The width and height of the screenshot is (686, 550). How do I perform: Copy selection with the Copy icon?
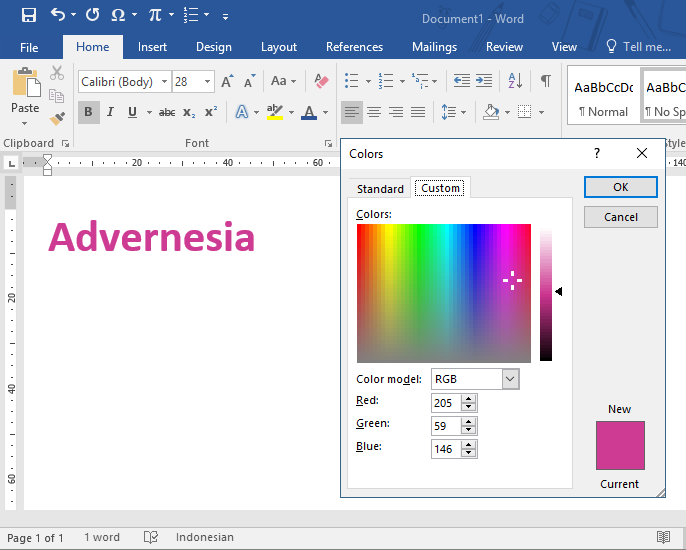(x=56, y=95)
